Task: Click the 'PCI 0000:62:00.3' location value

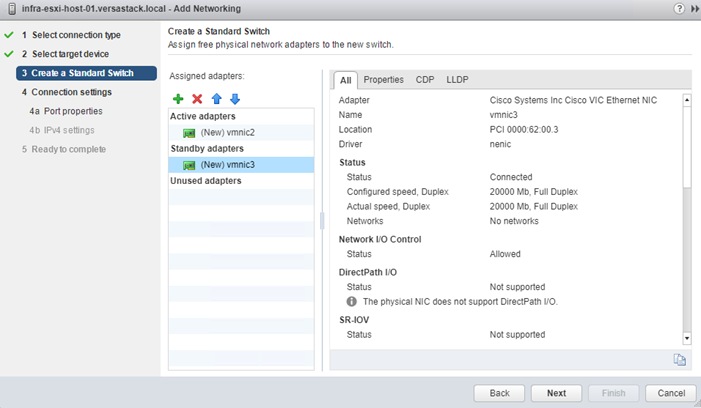Action: coord(524,130)
